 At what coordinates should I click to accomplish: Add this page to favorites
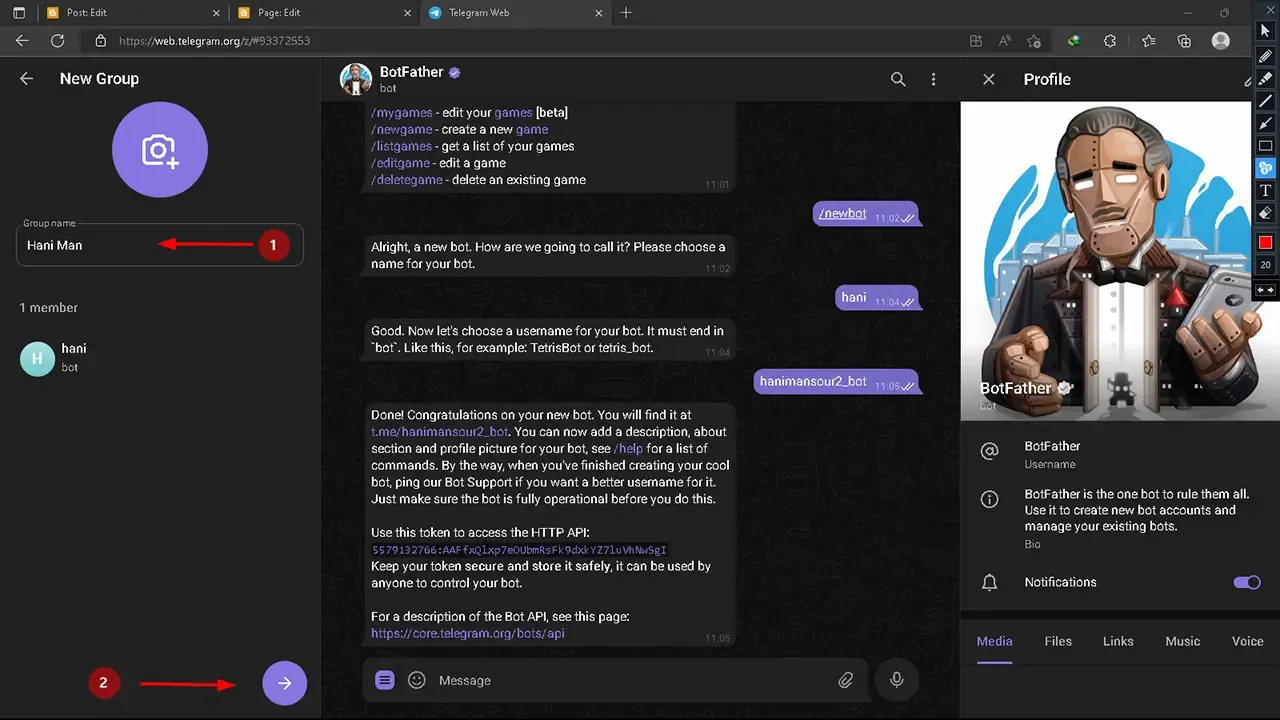tap(1034, 41)
